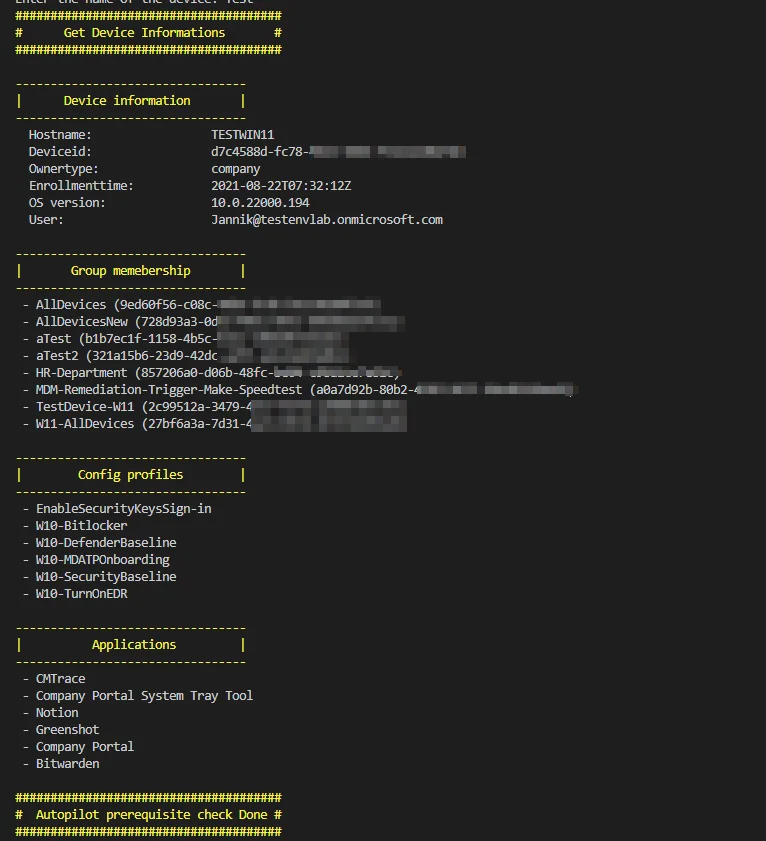
Task: Click the user email Jannik@testenvlab.onmicrosoft.com
Action: click(327, 220)
